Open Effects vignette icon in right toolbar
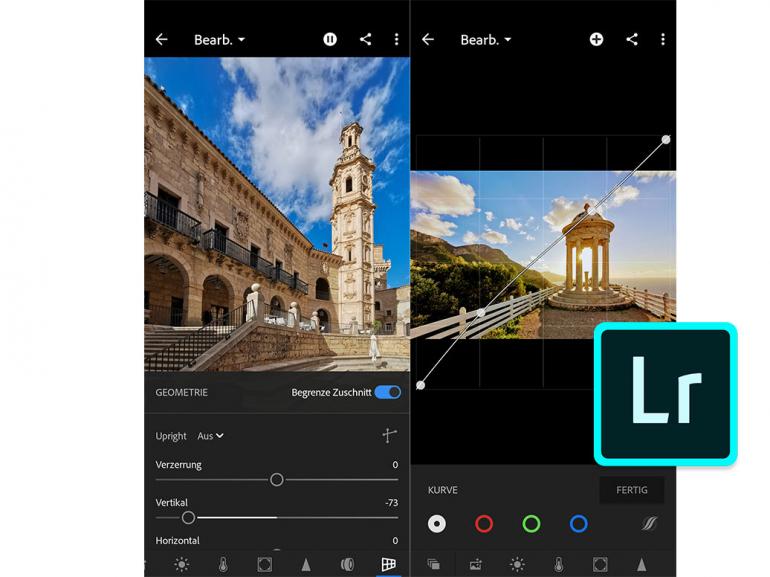770x577 pixels. [x=600, y=564]
